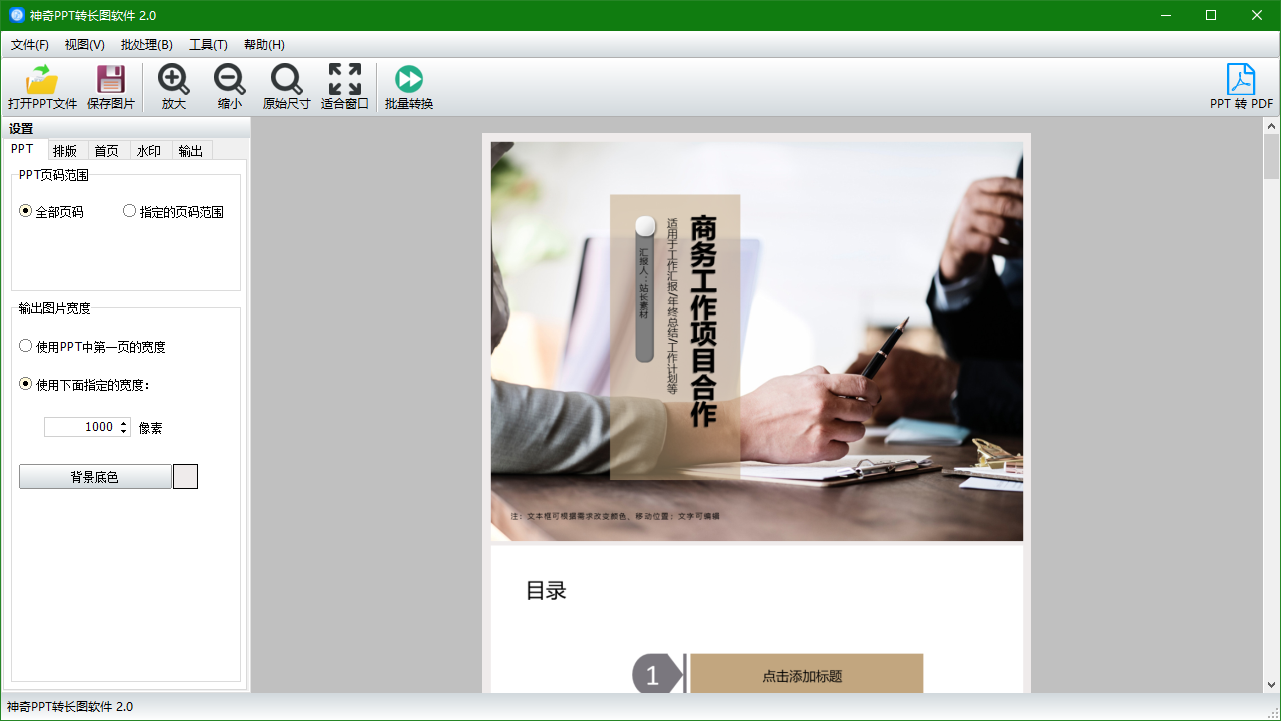Zoom in with the 放大 magnifier icon
This screenshot has width=1281, height=721.
click(174, 80)
